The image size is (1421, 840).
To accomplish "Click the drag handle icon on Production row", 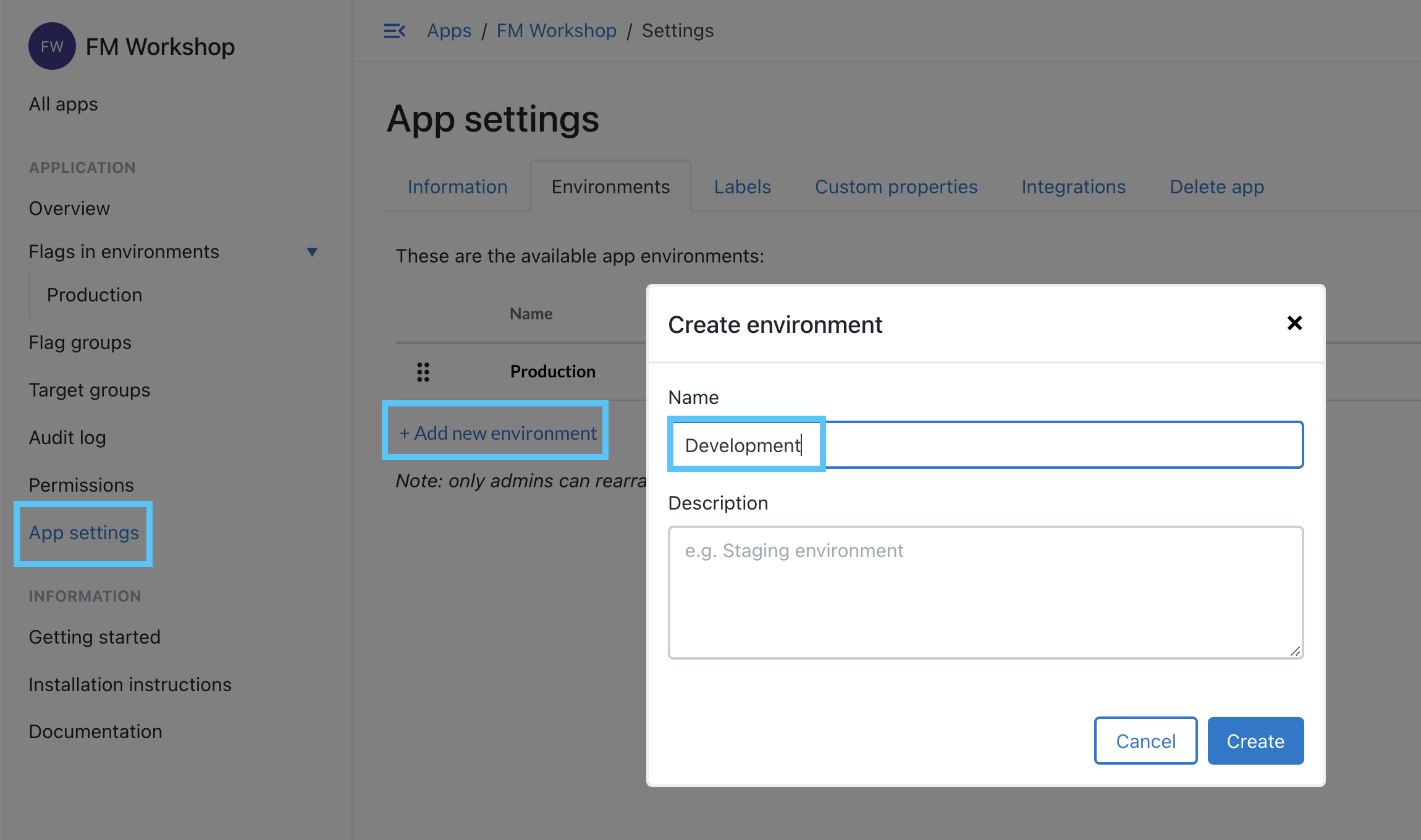I will 423,371.
